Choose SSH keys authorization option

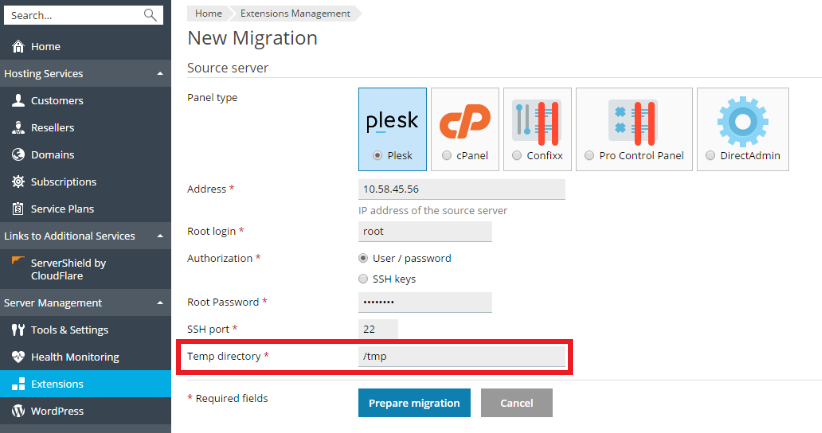click(363, 279)
